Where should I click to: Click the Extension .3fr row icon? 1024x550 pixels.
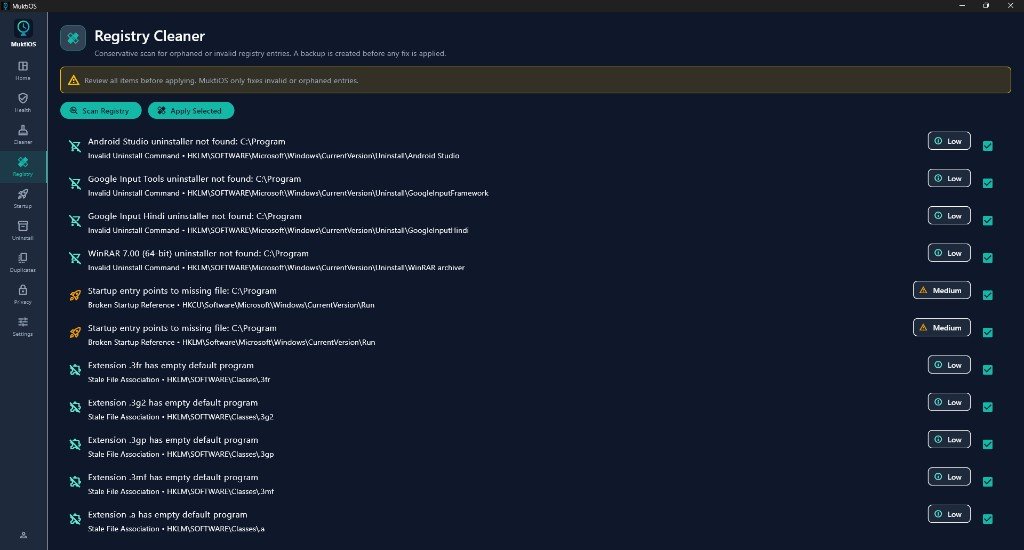(x=75, y=370)
